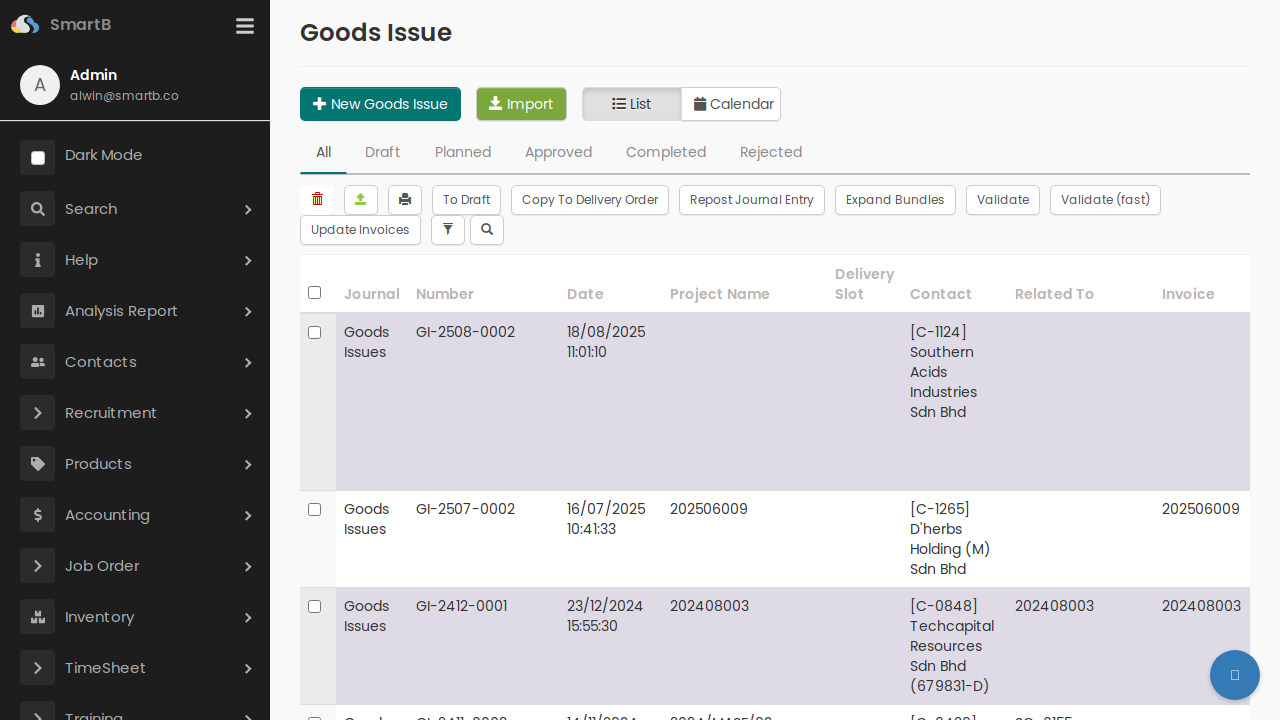Screen dimensions: 1280x720
Task: Click the blue floating chat button
Action: click(1234, 675)
